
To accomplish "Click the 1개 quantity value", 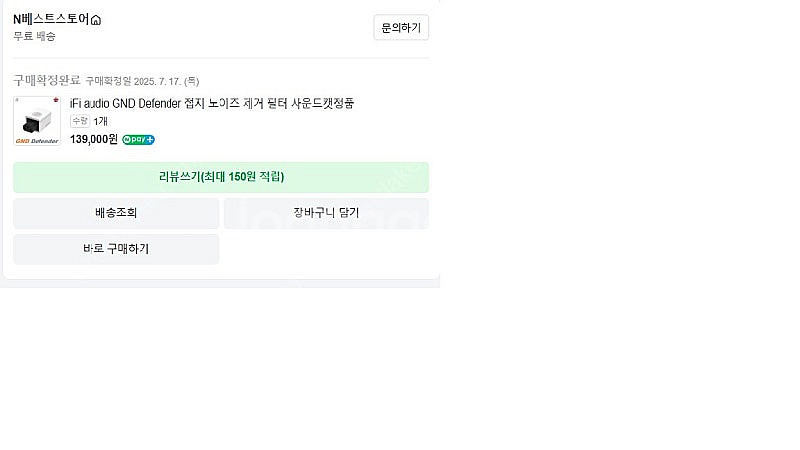I will point(101,121).
